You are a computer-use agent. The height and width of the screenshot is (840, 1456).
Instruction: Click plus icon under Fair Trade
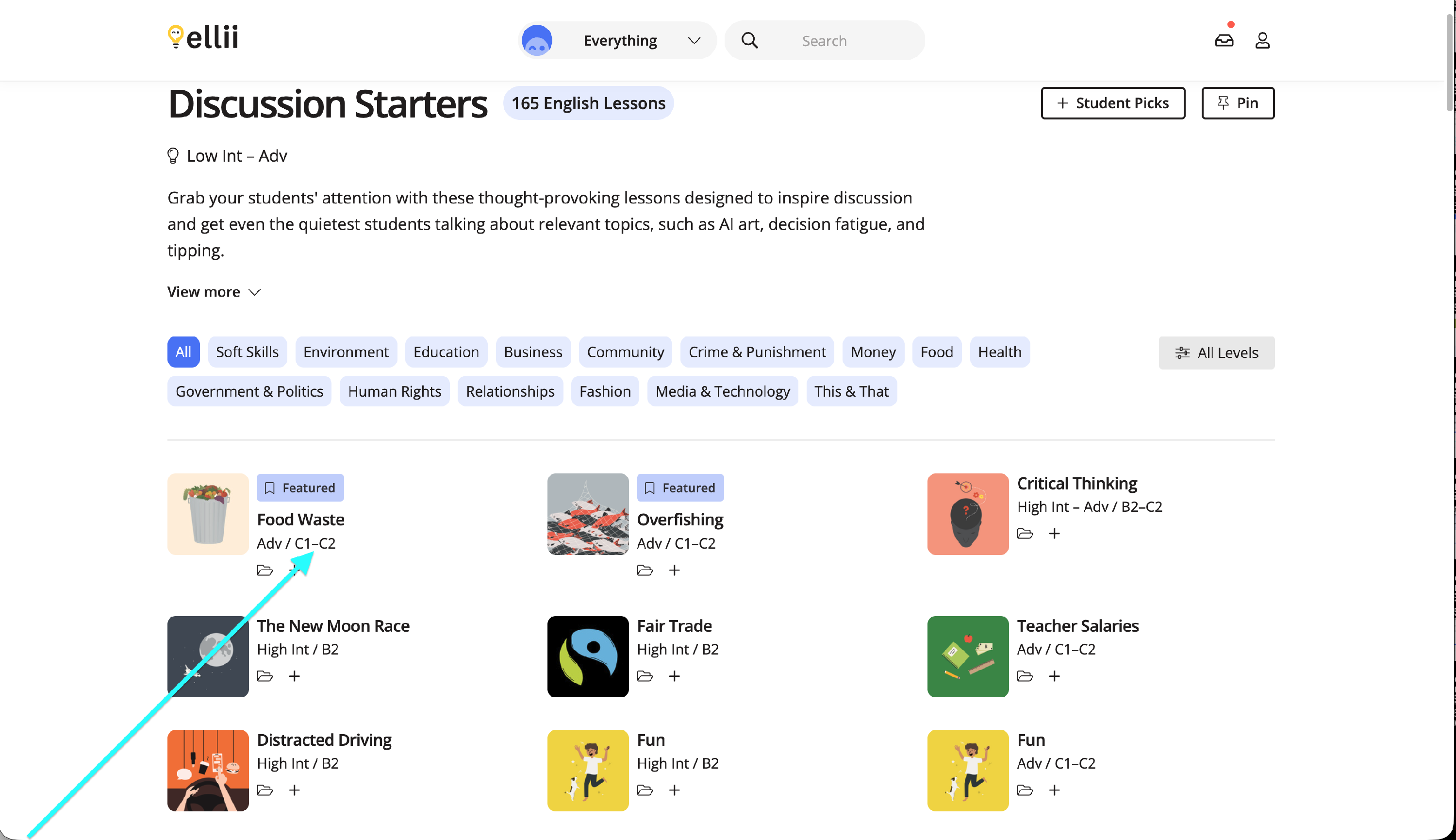pos(674,675)
